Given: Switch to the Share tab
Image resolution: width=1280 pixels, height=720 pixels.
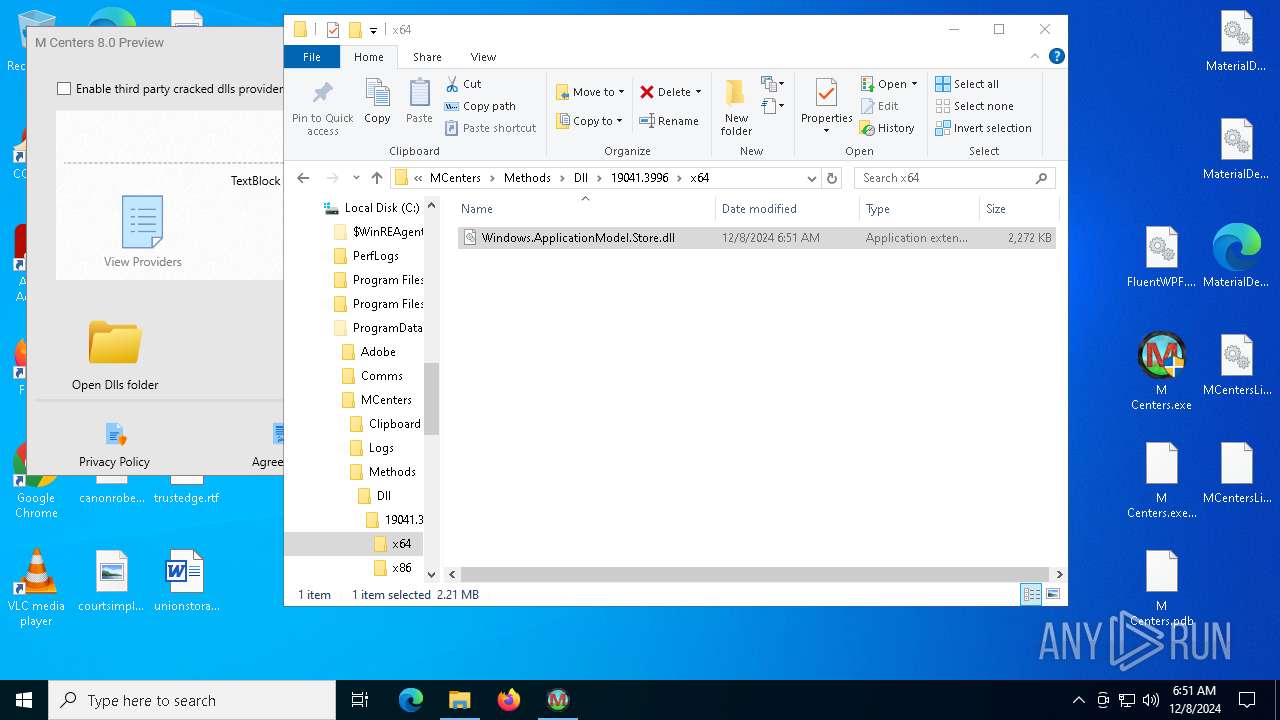Looking at the screenshot, I should pos(427,57).
